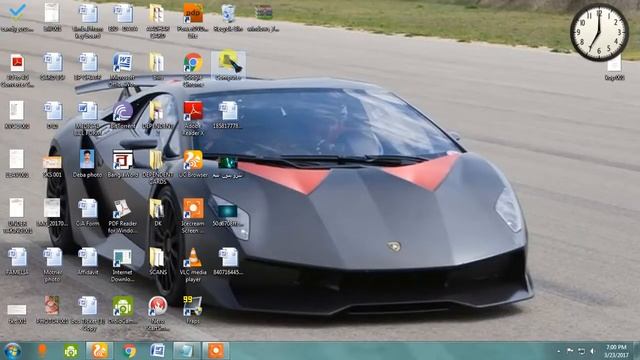Select the Mother photo document

[x=52, y=264]
